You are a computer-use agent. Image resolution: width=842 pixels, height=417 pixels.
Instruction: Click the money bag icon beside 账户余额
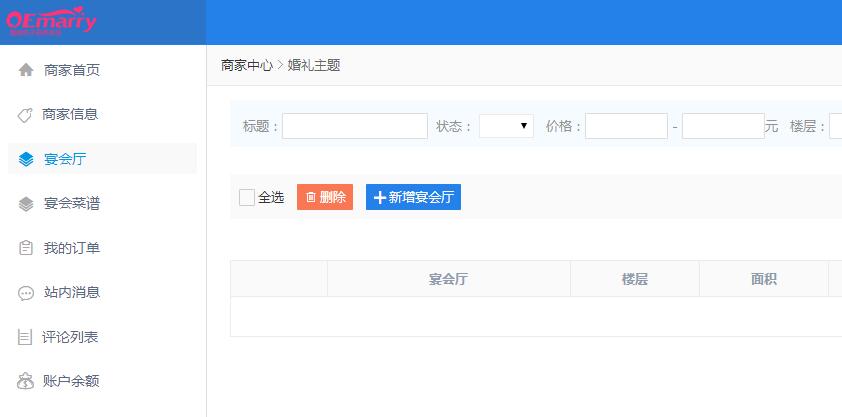[x=25, y=382]
